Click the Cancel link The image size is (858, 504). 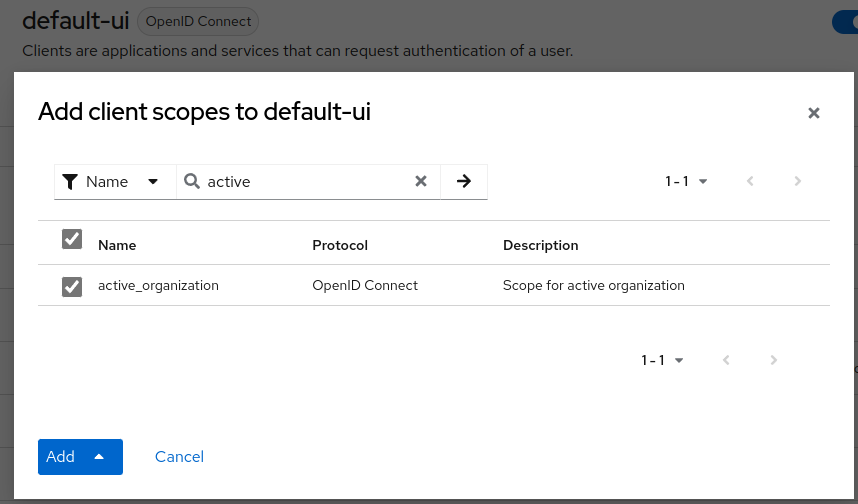coord(179,456)
